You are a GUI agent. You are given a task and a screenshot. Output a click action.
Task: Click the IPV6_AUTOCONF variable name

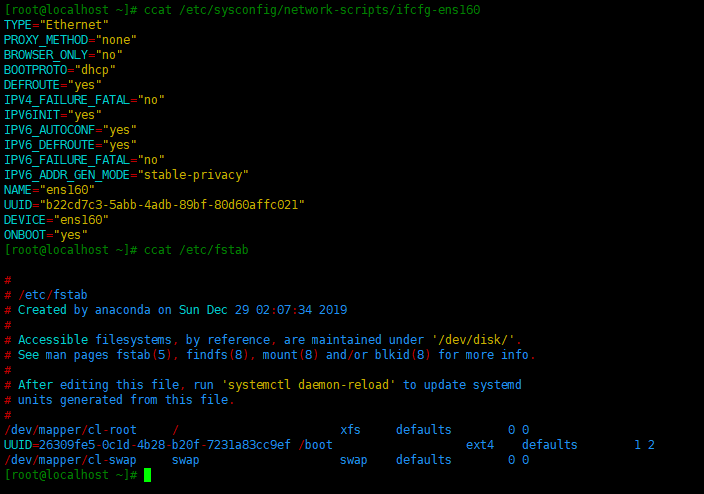[49, 130]
